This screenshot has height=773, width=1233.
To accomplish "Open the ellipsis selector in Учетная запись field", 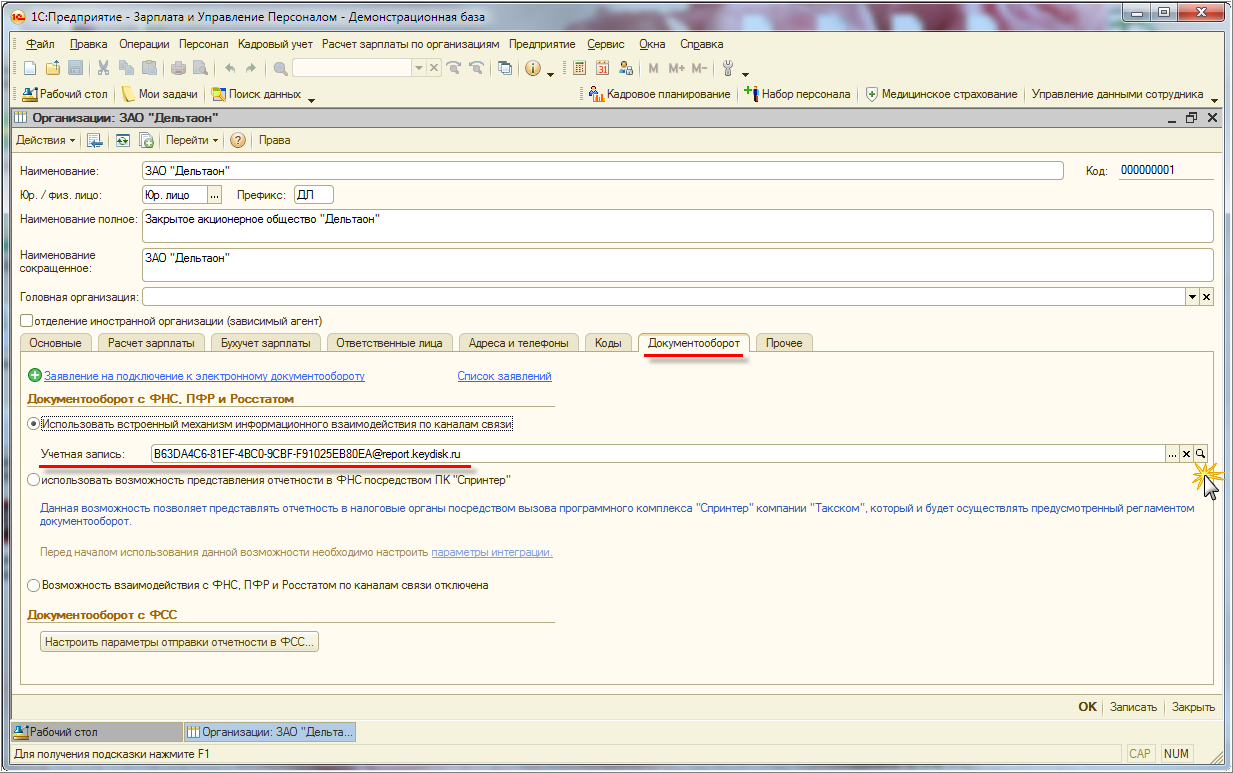I will point(1172,454).
